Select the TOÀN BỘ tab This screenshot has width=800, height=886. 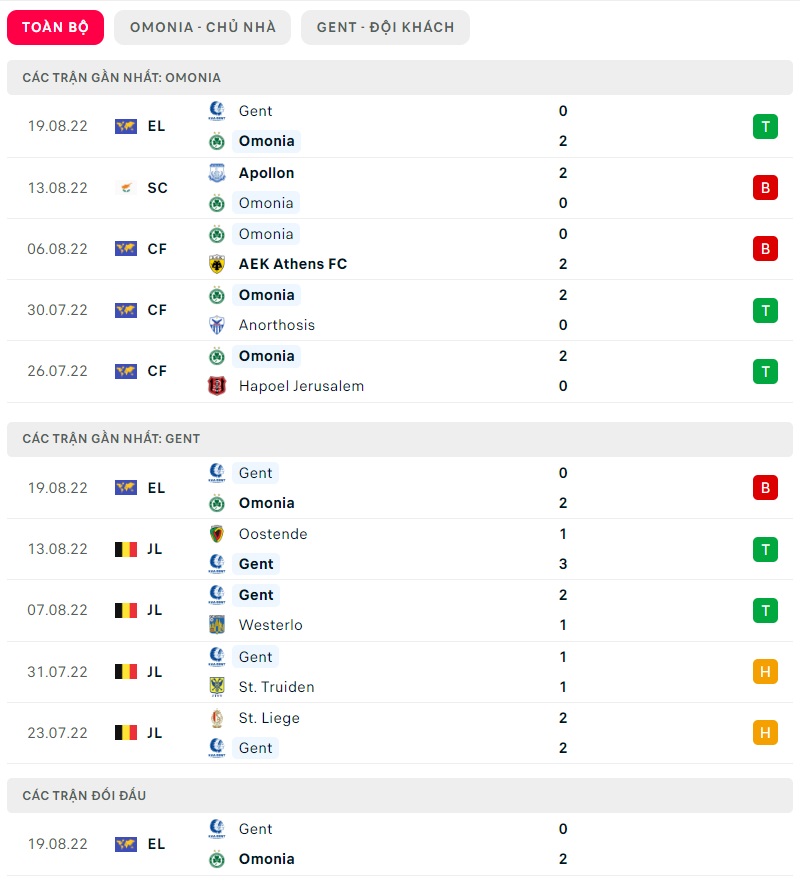click(x=55, y=27)
